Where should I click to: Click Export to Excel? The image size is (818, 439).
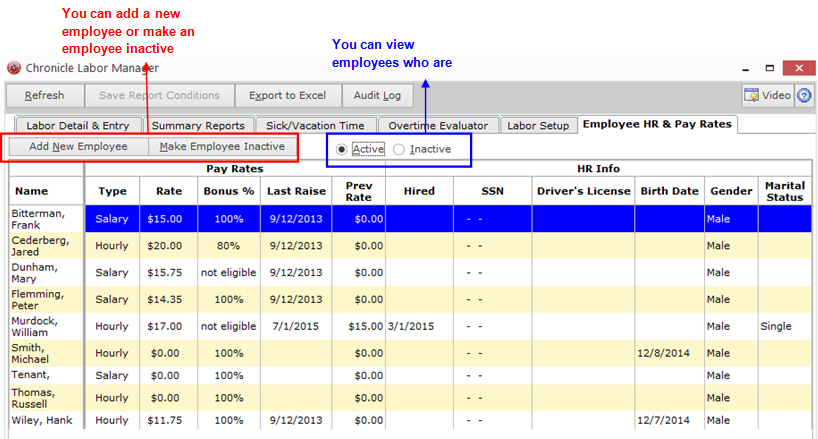pos(287,95)
